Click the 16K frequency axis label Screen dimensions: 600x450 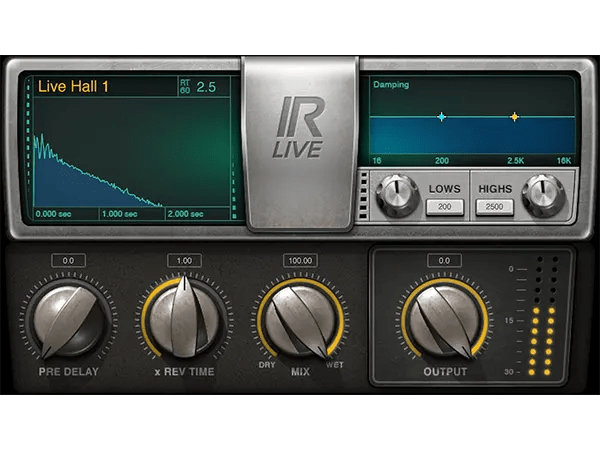564,161
